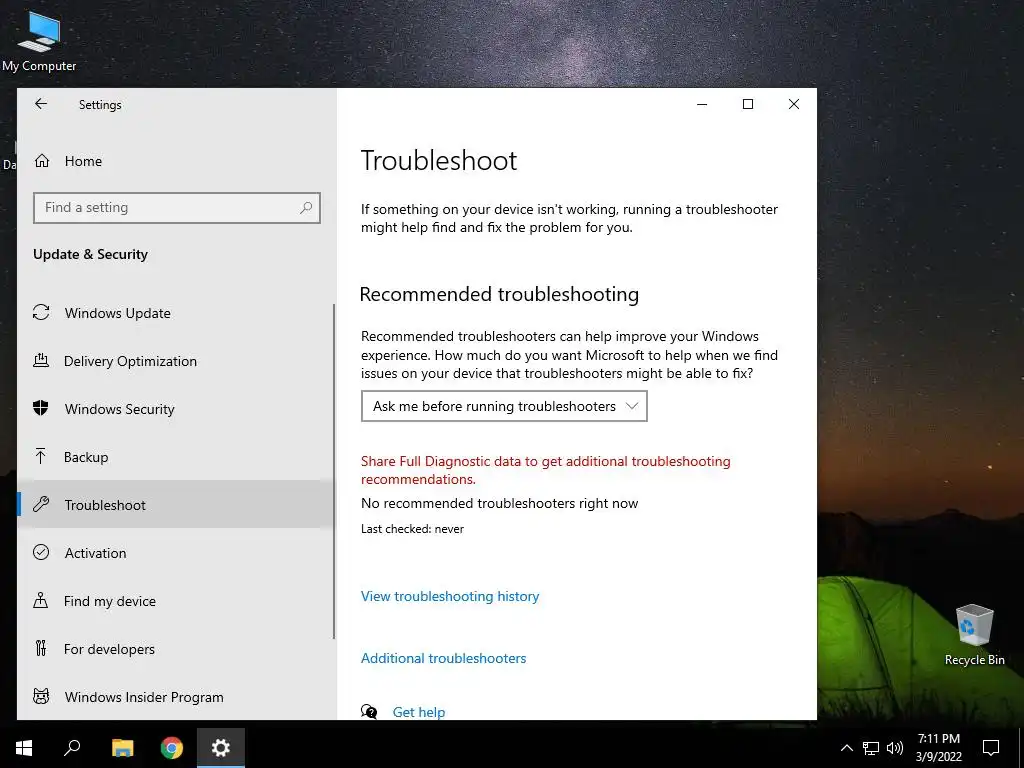
Task: Click the taskbar clock and date
Action: 938,748
